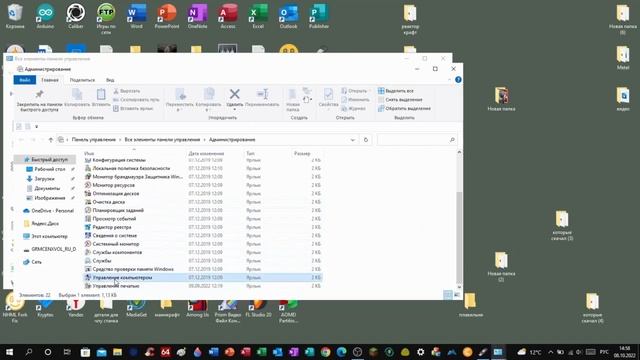Viewport: 640px width, 360px height.
Task: Open the address bar history dropdown
Action: point(353,140)
